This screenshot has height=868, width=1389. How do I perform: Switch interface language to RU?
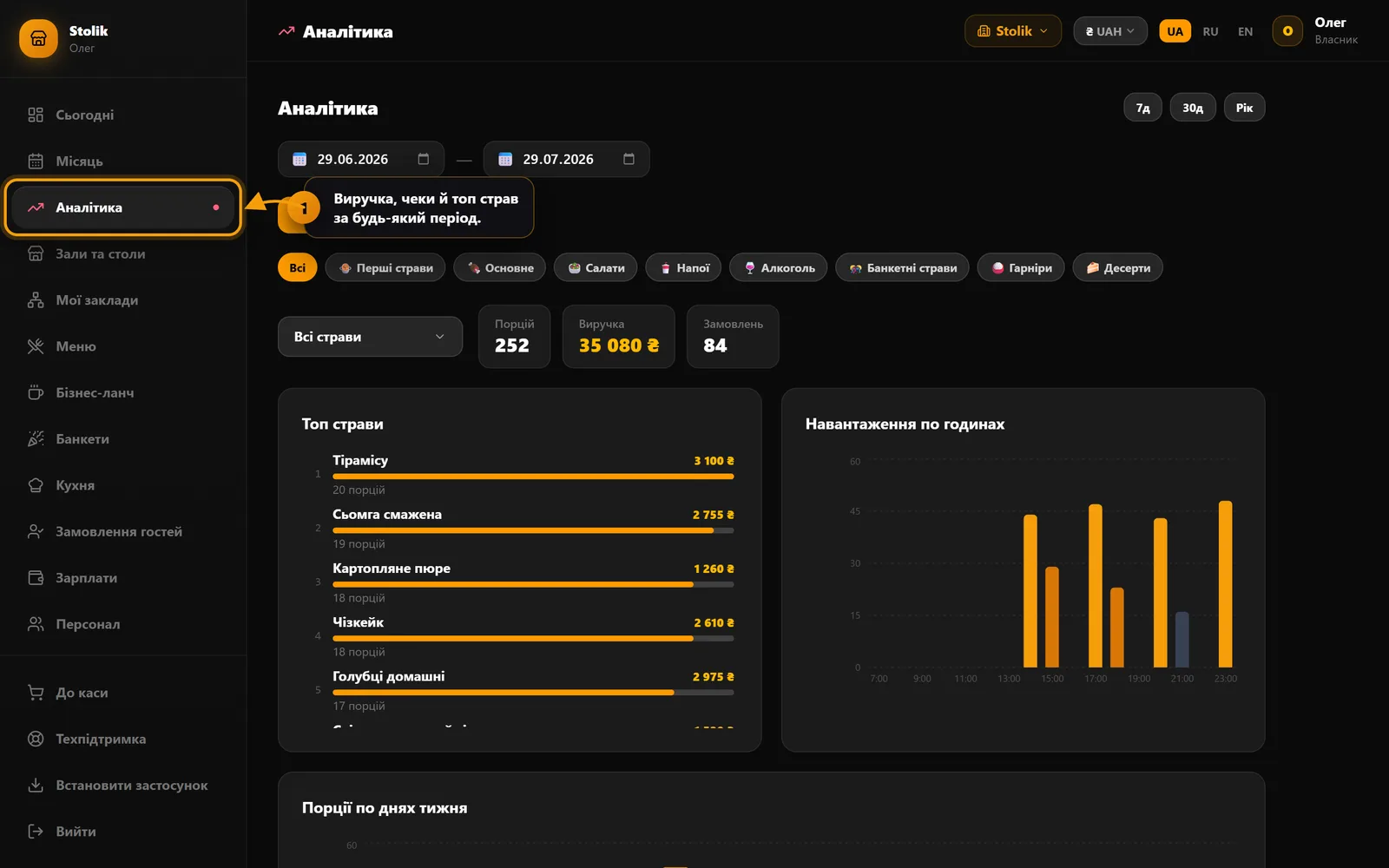coord(1210,31)
